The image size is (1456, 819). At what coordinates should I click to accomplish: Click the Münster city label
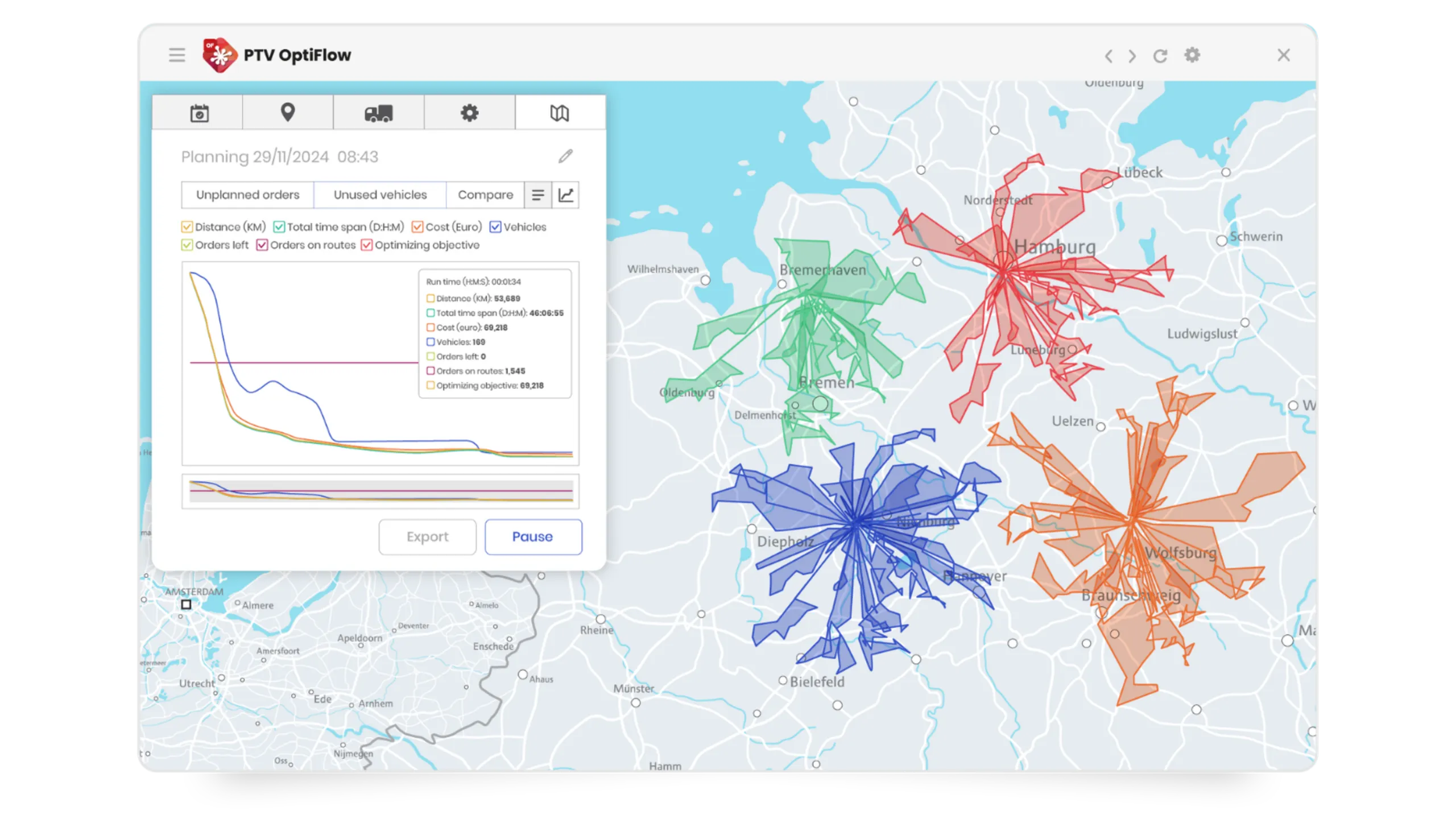point(634,689)
